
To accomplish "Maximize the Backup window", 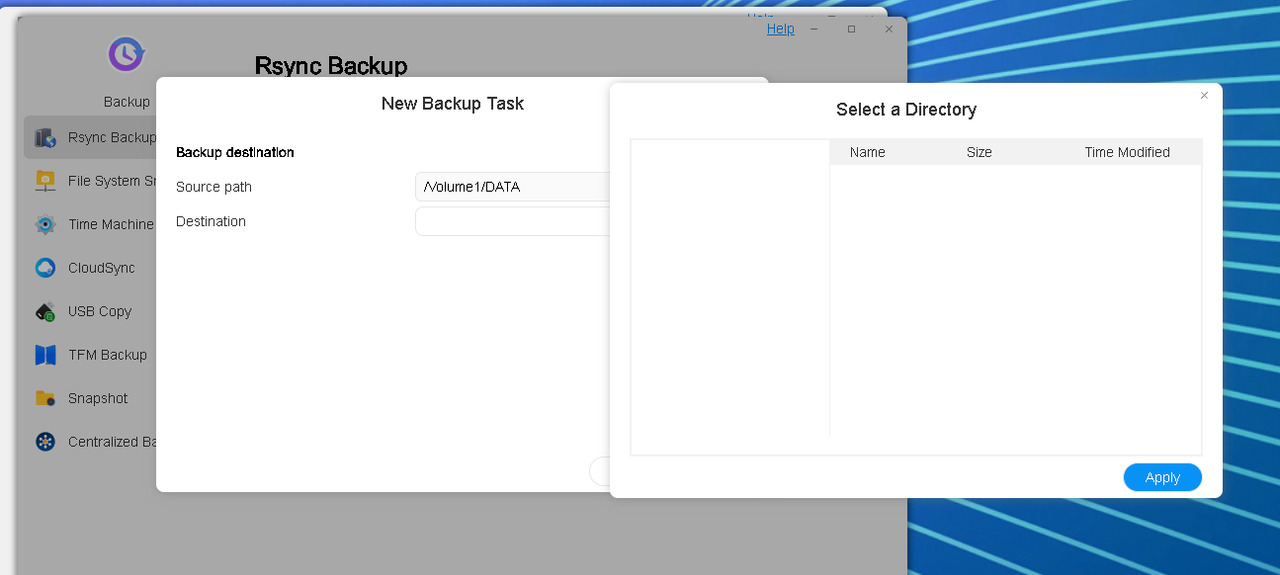I will coord(851,29).
